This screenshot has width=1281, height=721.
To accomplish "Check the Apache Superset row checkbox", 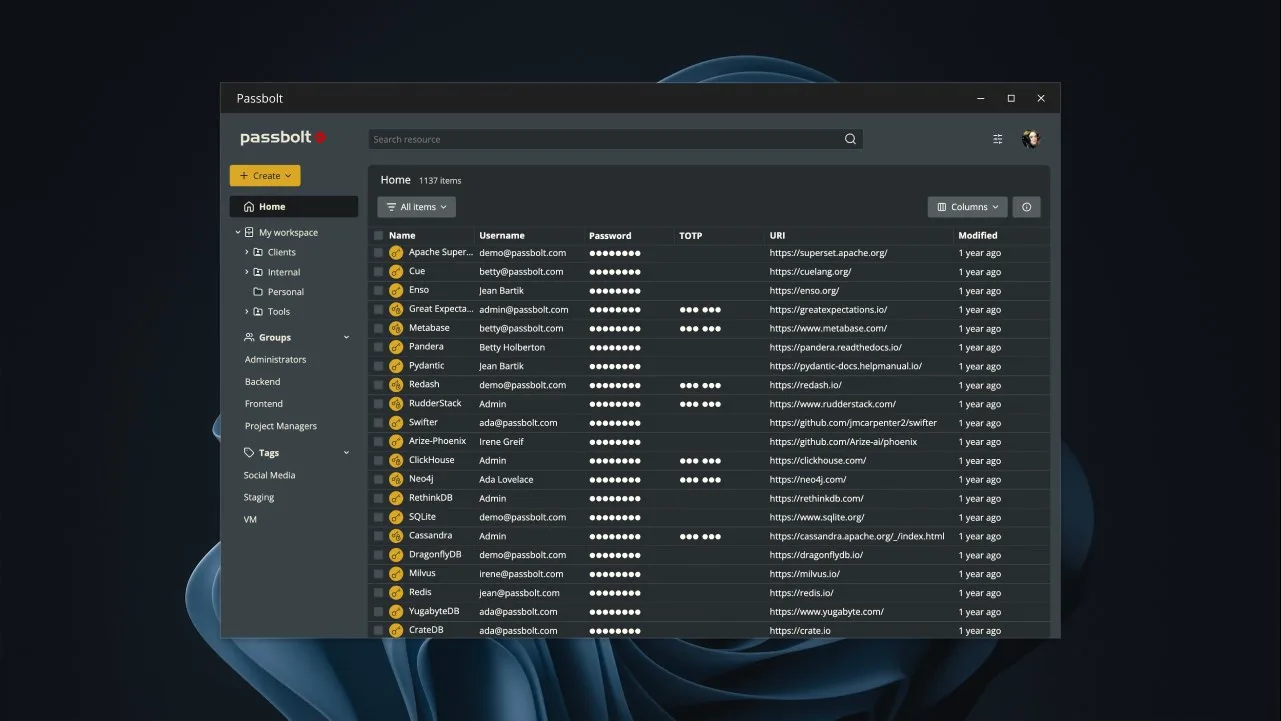I will pyautogui.click(x=378, y=253).
